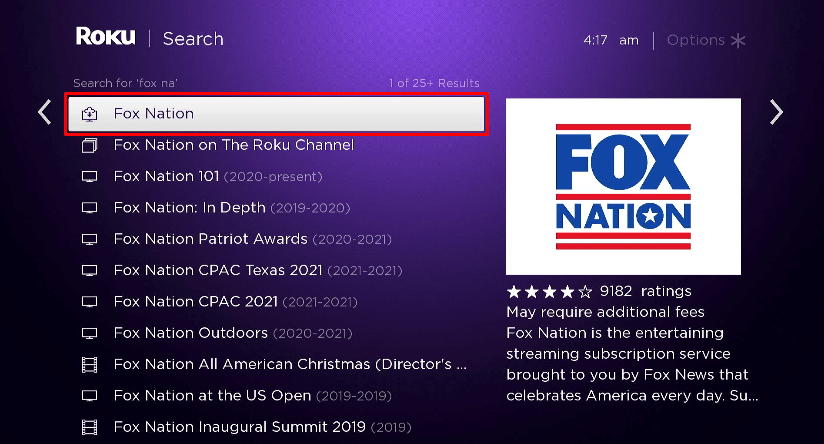Click the Roku logo
The height and width of the screenshot is (444, 824).
click(x=105, y=38)
